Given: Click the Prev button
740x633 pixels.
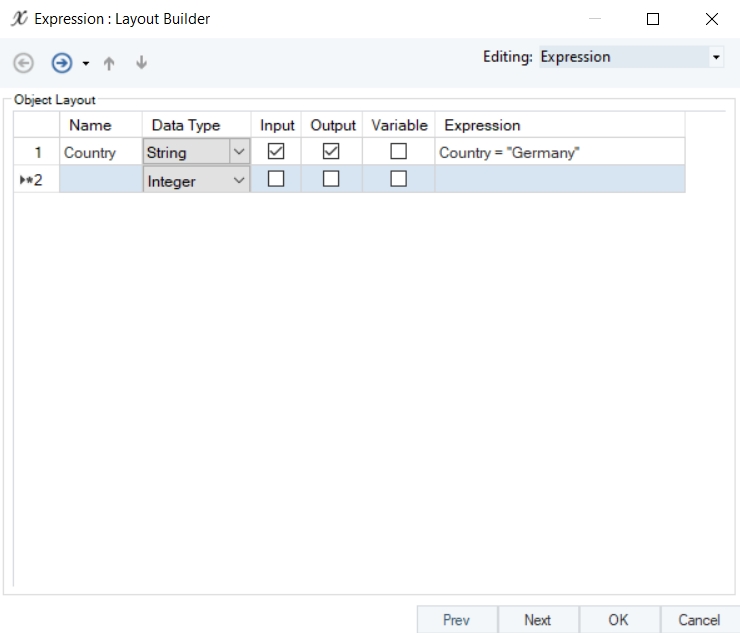Looking at the screenshot, I should pyautogui.click(x=456, y=620).
